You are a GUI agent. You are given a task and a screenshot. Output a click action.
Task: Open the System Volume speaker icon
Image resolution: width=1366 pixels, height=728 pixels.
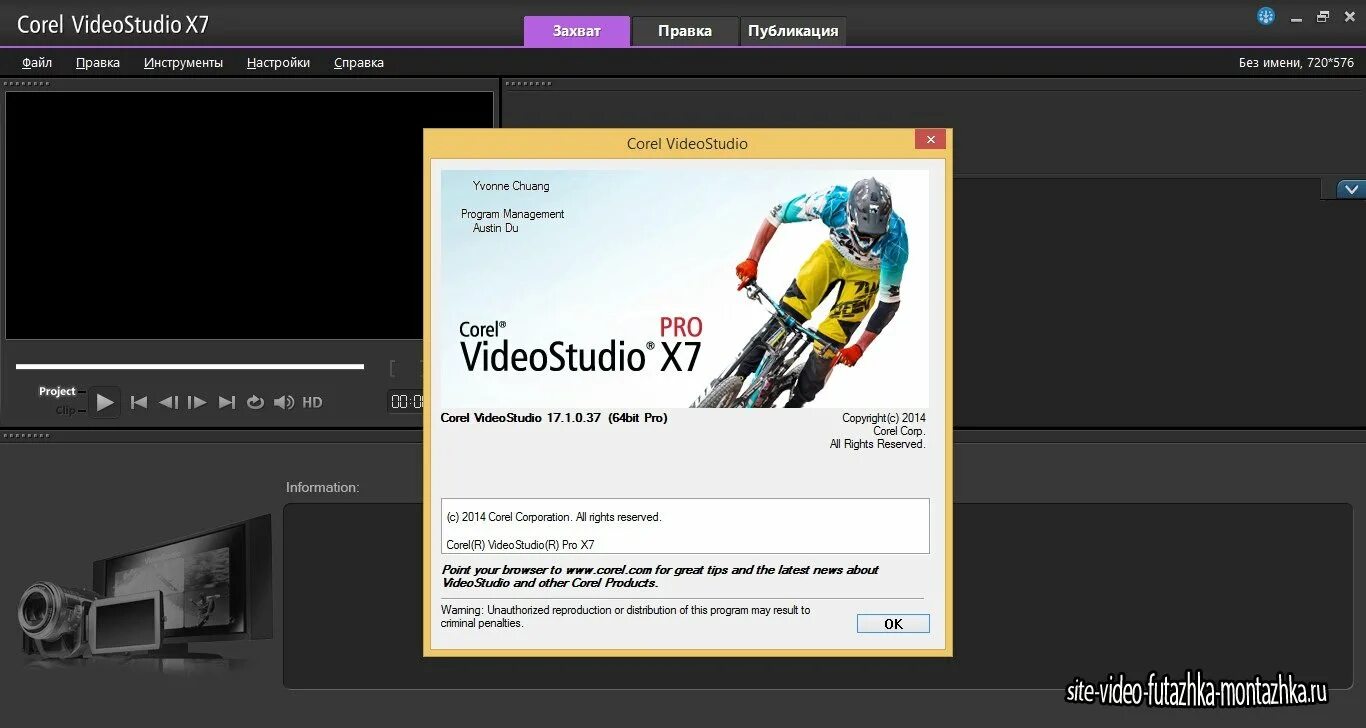[284, 402]
